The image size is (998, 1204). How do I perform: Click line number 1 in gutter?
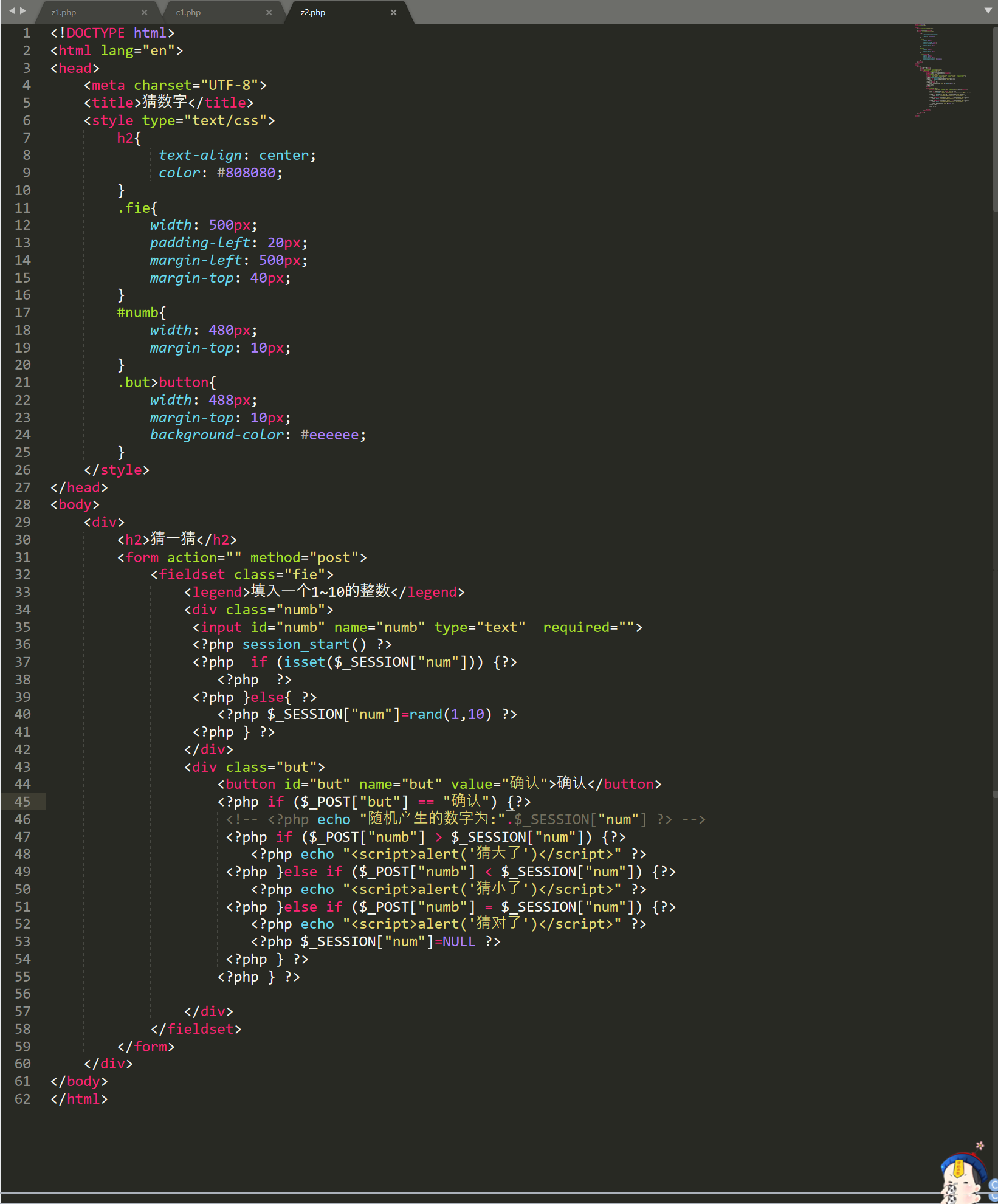tap(26, 33)
